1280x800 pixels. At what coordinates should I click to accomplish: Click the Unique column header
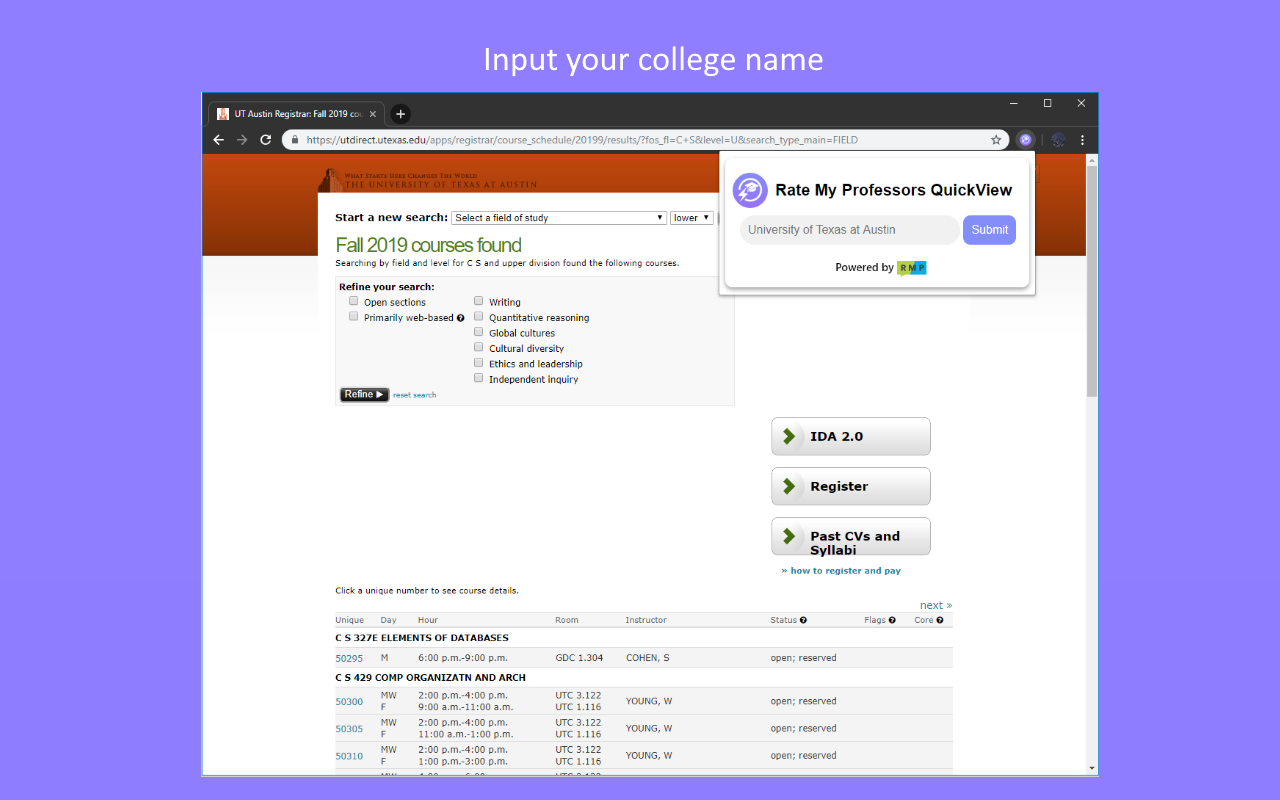tap(350, 620)
